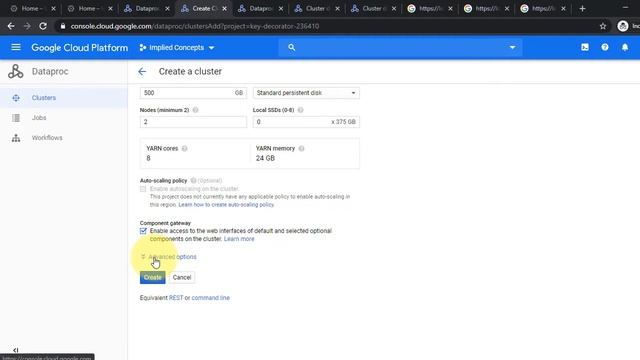Open the incognito profile icon

pos(622,26)
